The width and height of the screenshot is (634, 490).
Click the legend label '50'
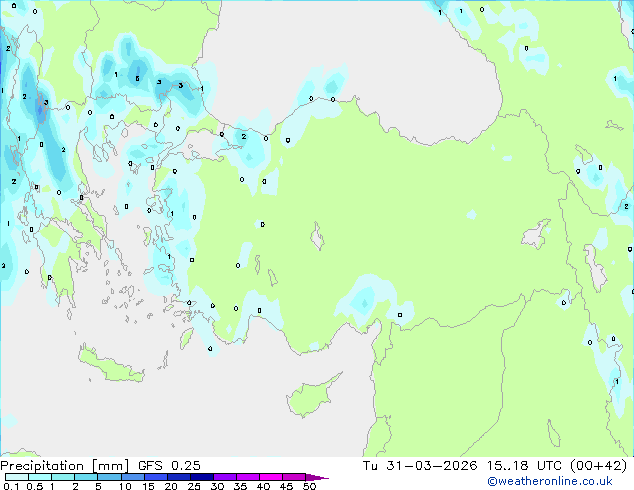click(309, 486)
